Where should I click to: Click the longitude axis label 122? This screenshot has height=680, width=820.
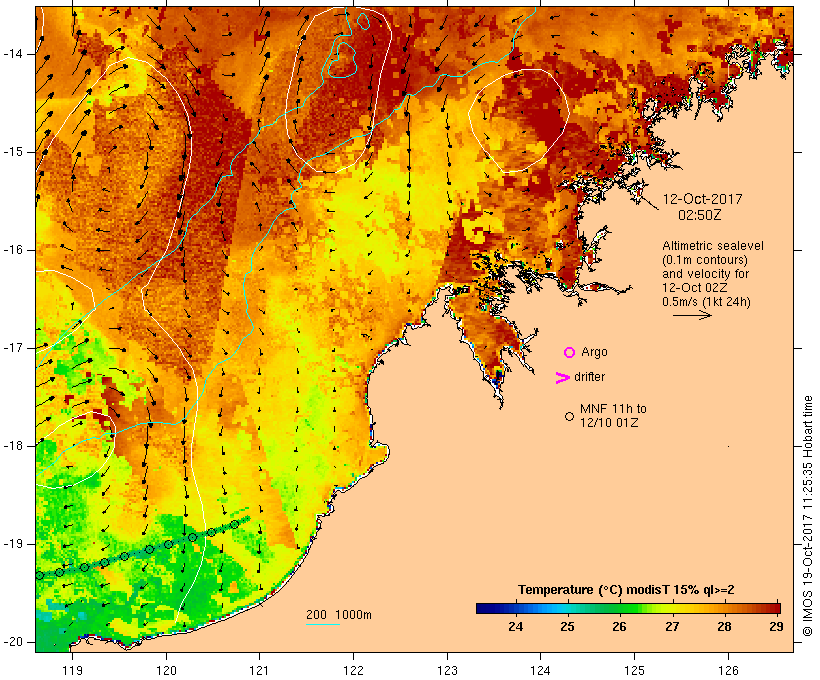point(353,671)
